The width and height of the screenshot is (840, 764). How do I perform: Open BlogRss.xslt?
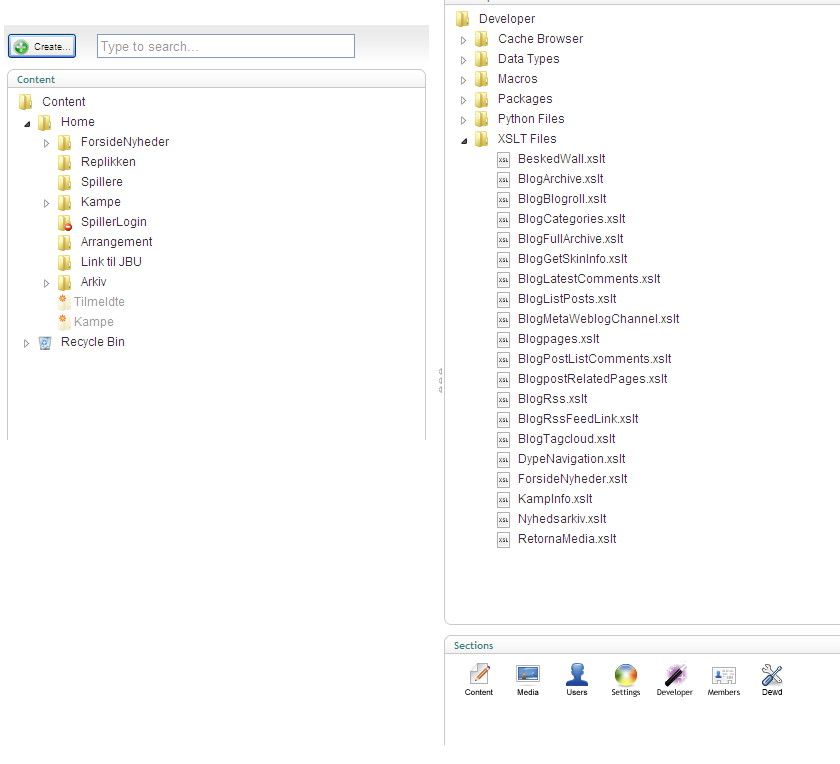point(552,399)
